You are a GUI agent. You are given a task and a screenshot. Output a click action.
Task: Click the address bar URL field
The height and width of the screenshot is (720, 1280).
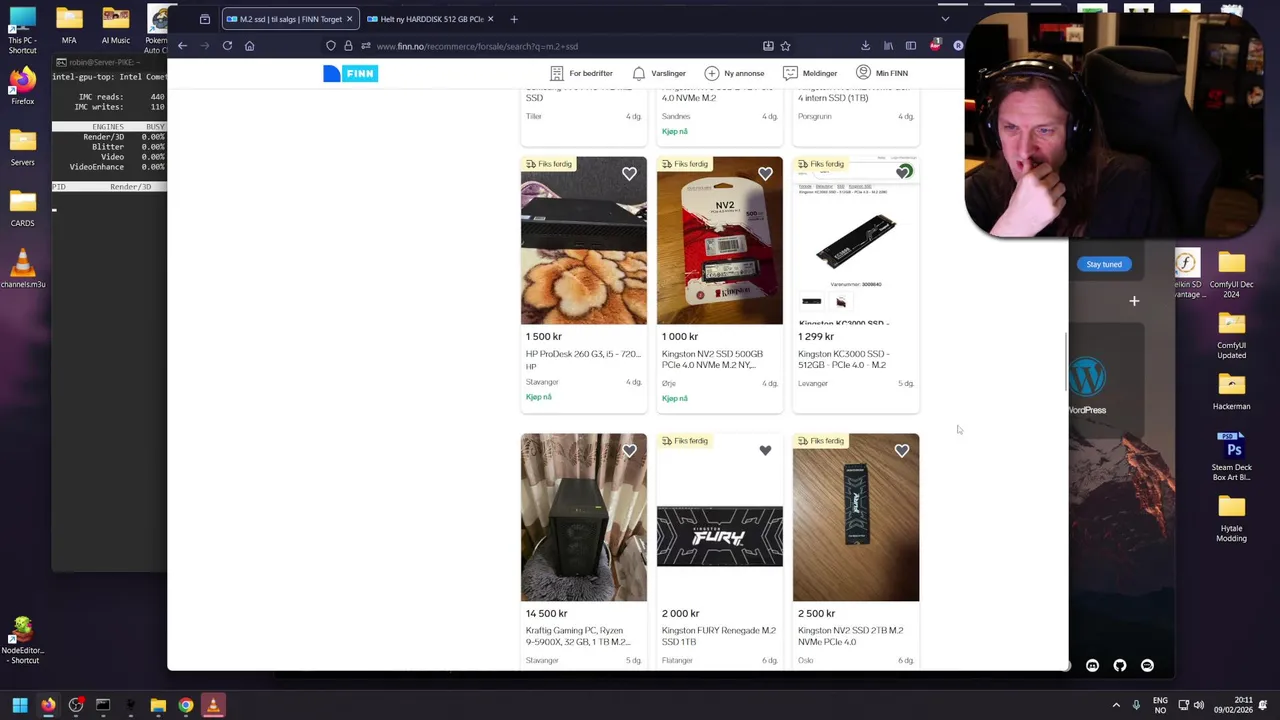pos(560,46)
